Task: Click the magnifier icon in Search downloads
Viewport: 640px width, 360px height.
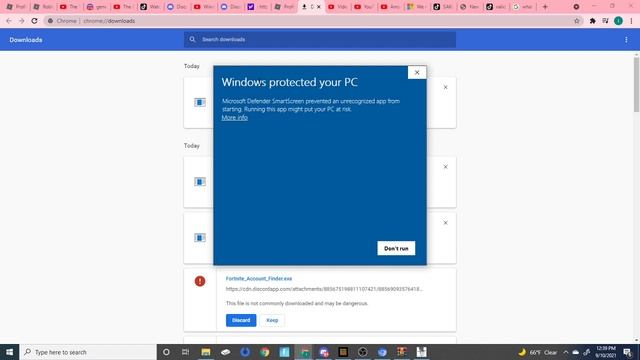Action: click(192, 40)
